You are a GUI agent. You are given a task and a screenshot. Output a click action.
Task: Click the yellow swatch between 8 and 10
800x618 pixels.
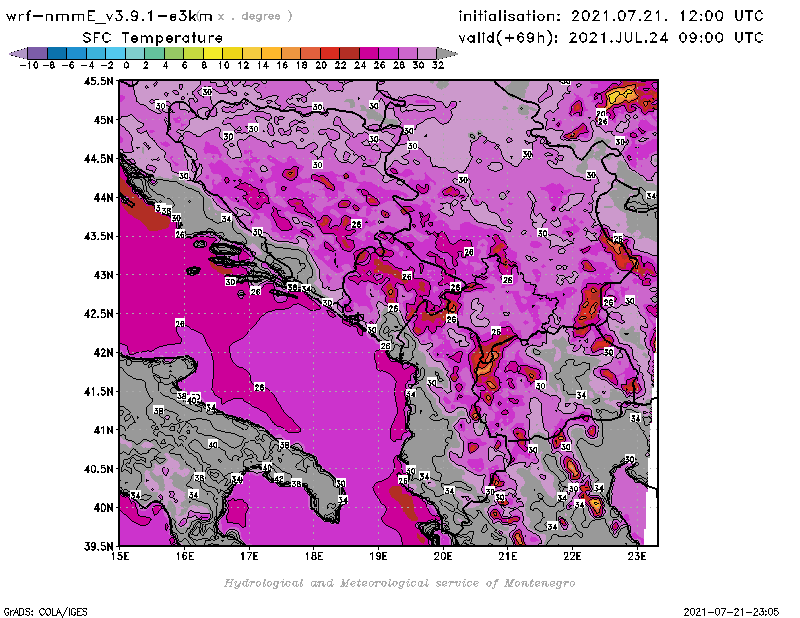tap(213, 53)
